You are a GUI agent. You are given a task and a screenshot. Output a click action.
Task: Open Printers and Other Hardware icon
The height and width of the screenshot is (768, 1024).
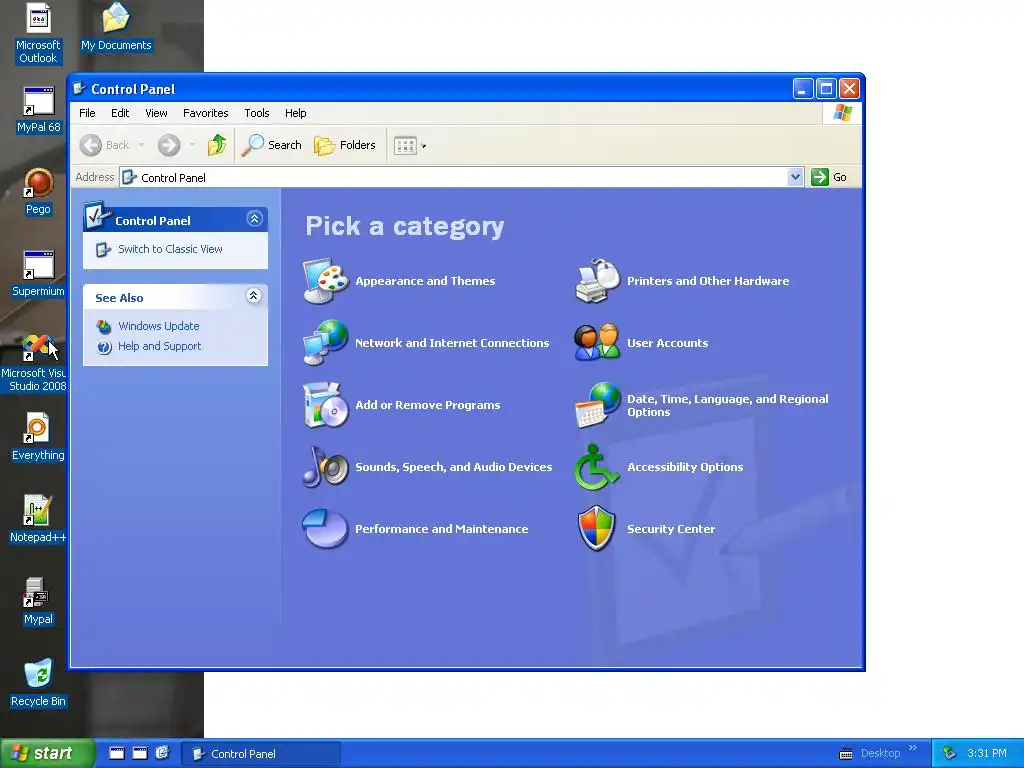(597, 281)
